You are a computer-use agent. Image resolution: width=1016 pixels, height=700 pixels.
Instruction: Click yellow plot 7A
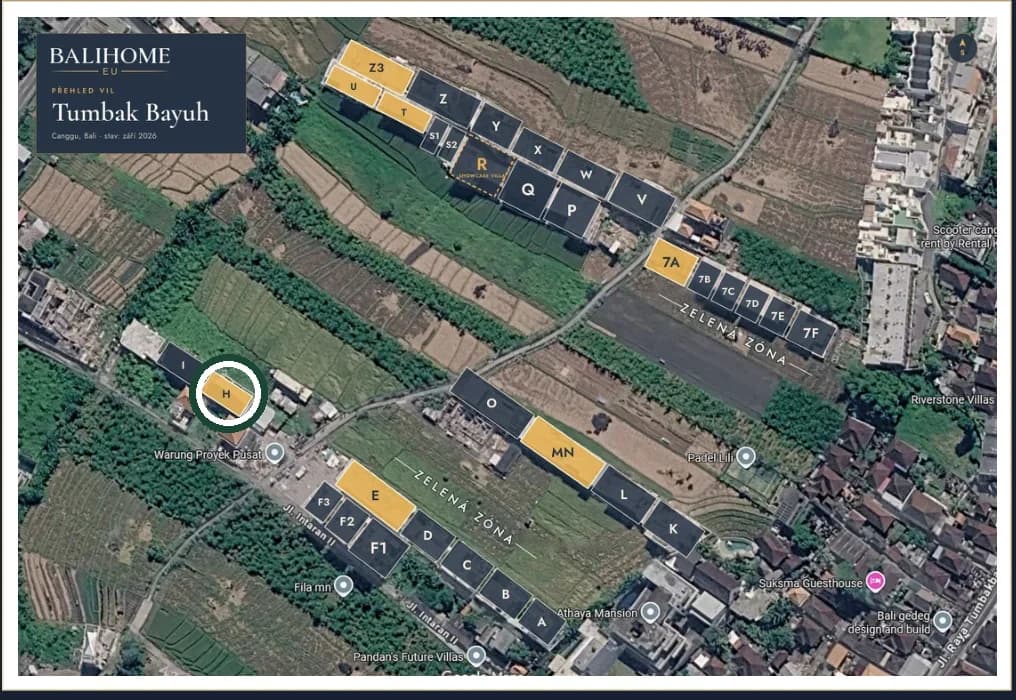(671, 262)
